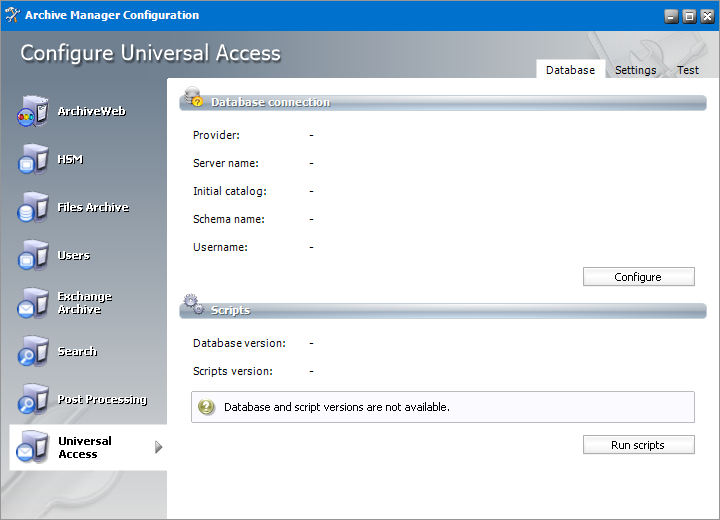Click the Universal Access arrow indicator

click(158, 448)
